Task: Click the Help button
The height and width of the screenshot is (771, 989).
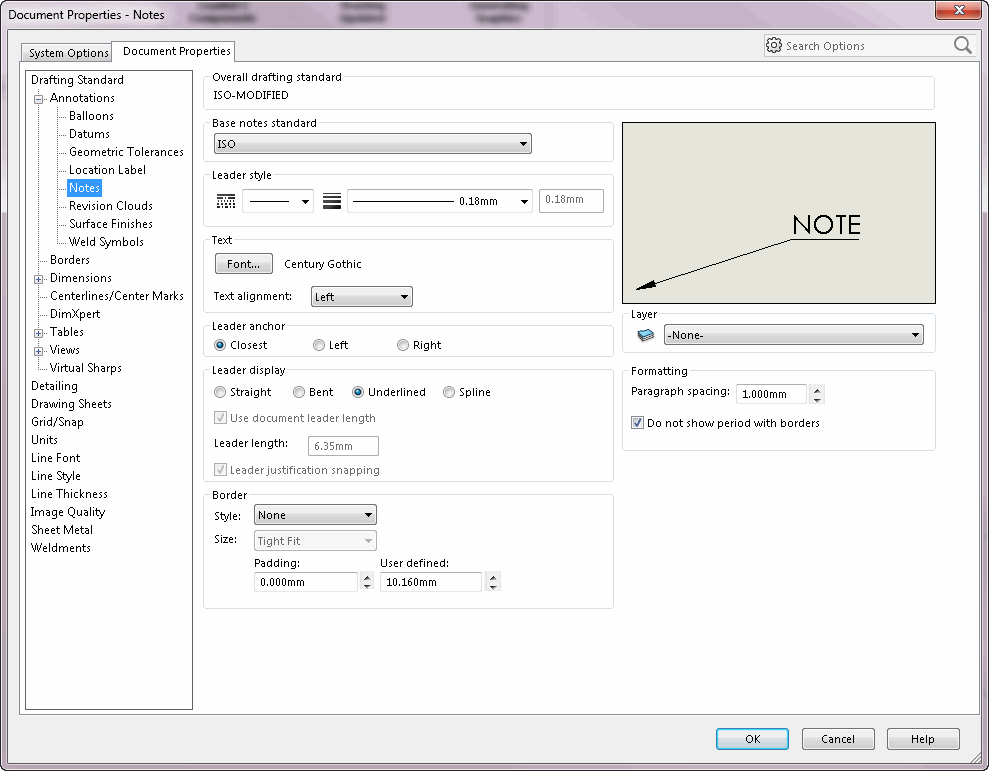Action: tap(923, 739)
